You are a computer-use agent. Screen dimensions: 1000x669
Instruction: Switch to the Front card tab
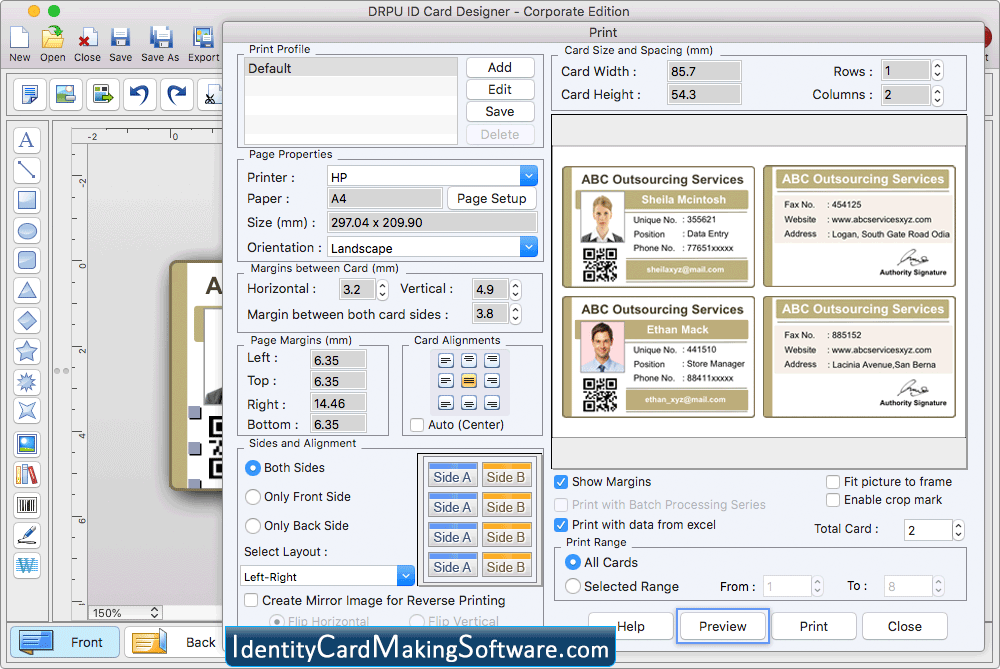pos(64,642)
